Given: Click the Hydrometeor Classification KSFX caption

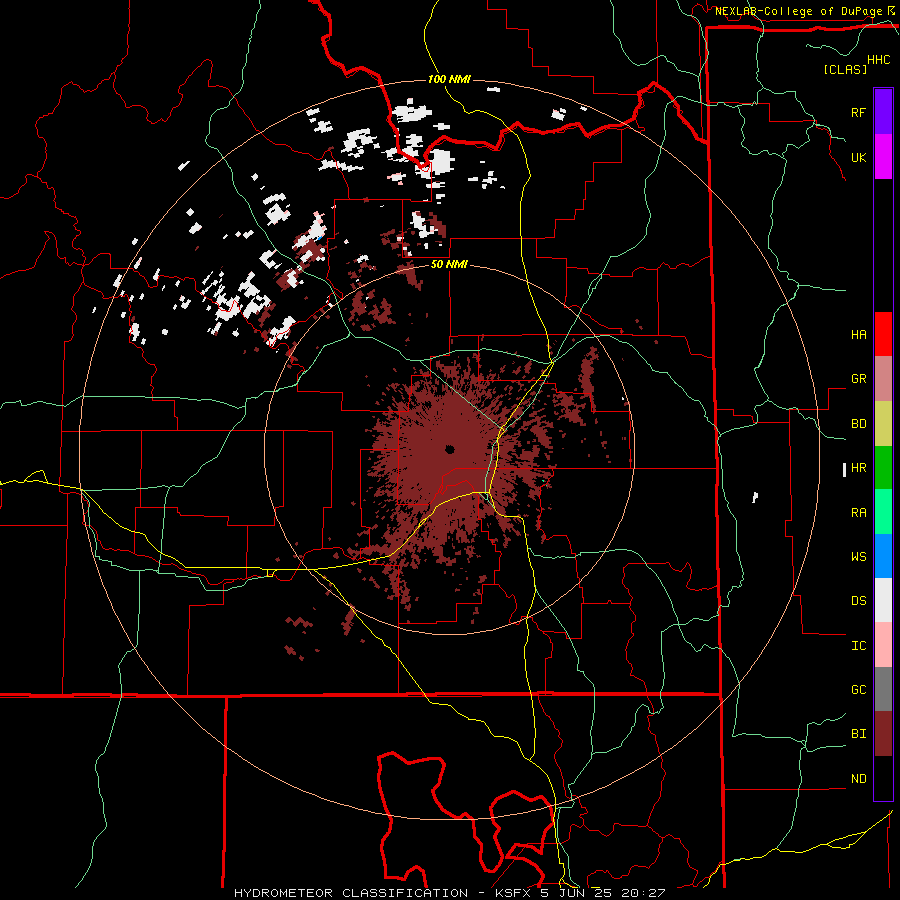Looking at the screenshot, I should tap(449, 893).
